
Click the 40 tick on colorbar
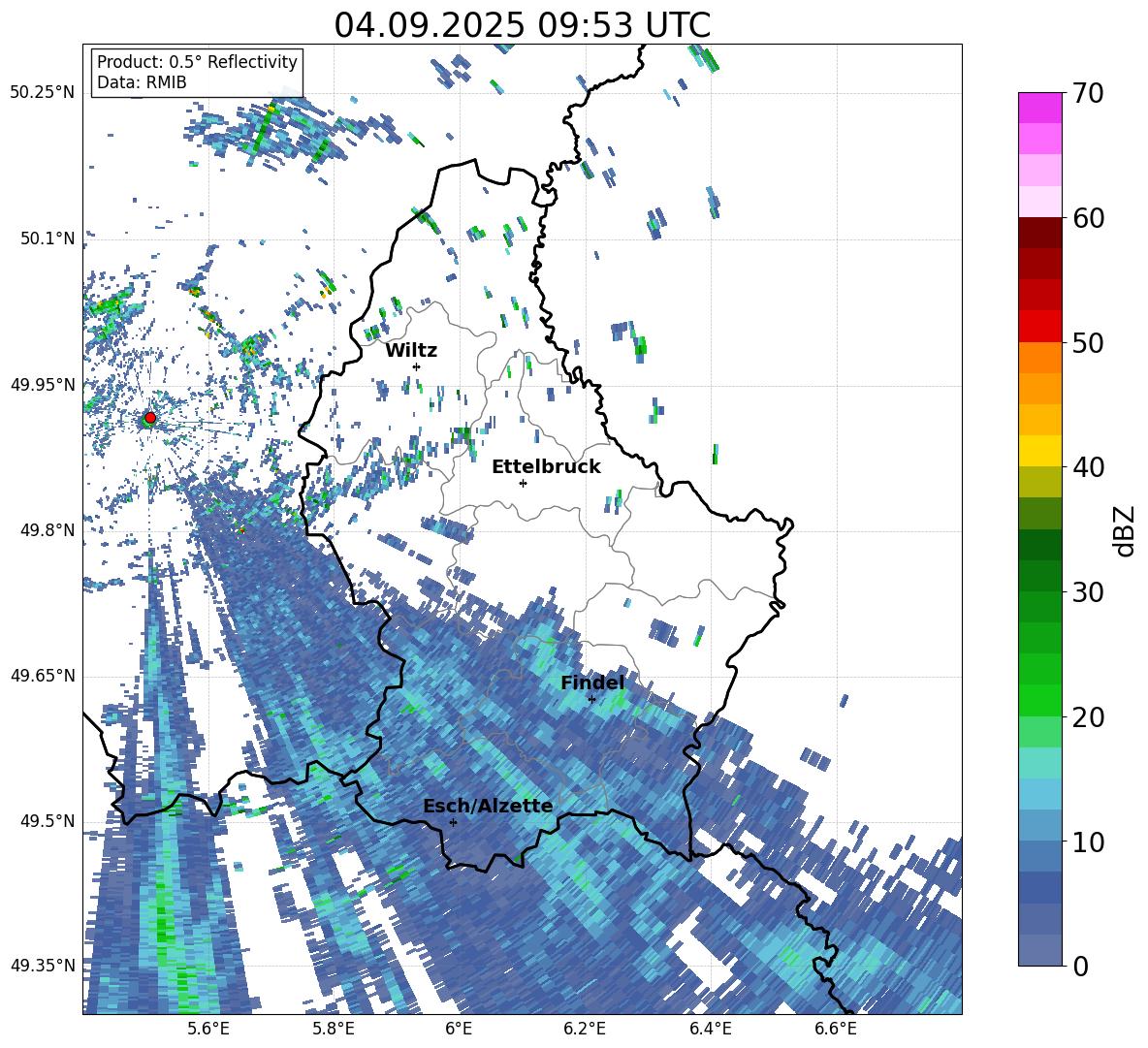click(1088, 467)
